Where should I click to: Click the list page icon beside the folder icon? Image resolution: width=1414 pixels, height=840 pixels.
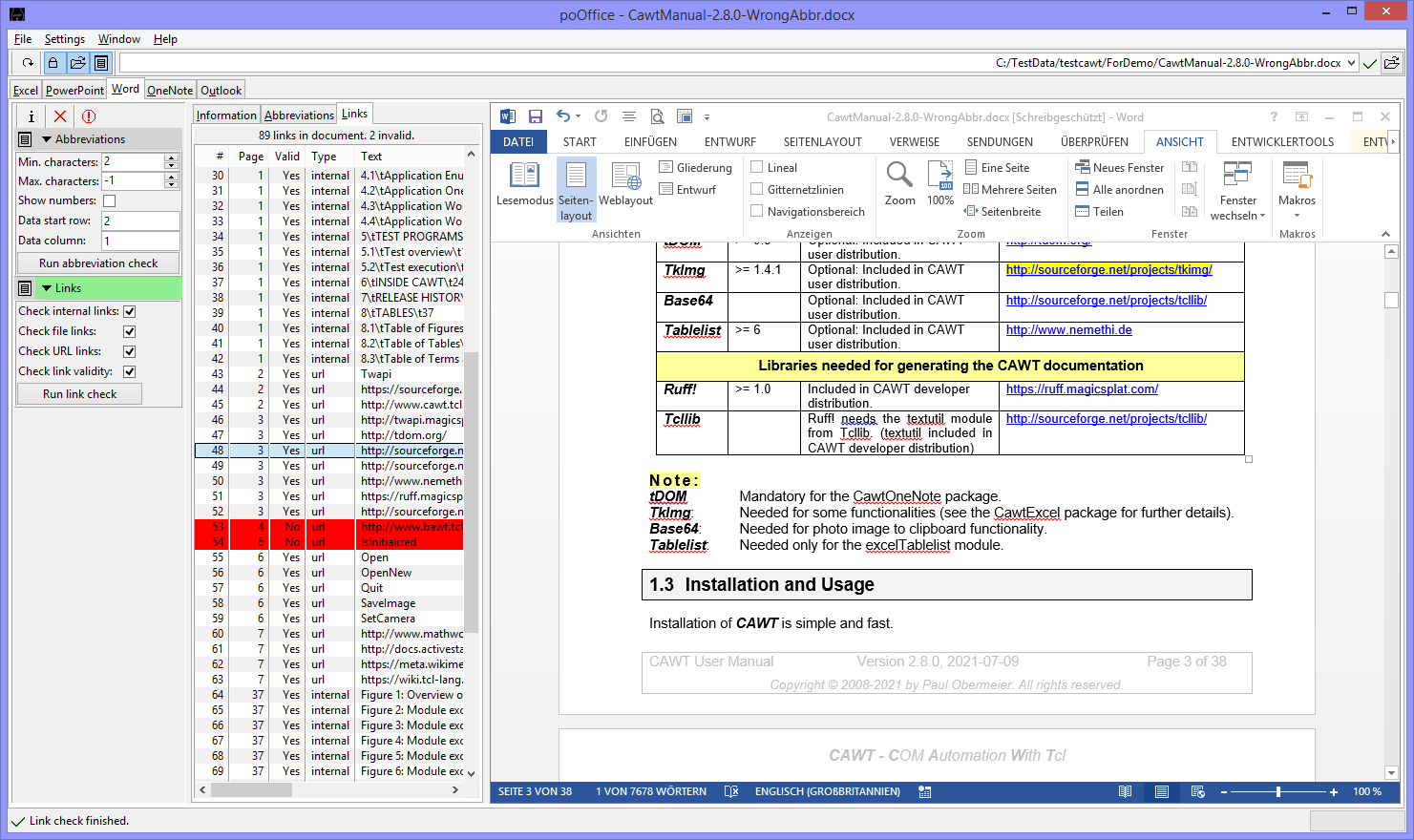(x=101, y=63)
